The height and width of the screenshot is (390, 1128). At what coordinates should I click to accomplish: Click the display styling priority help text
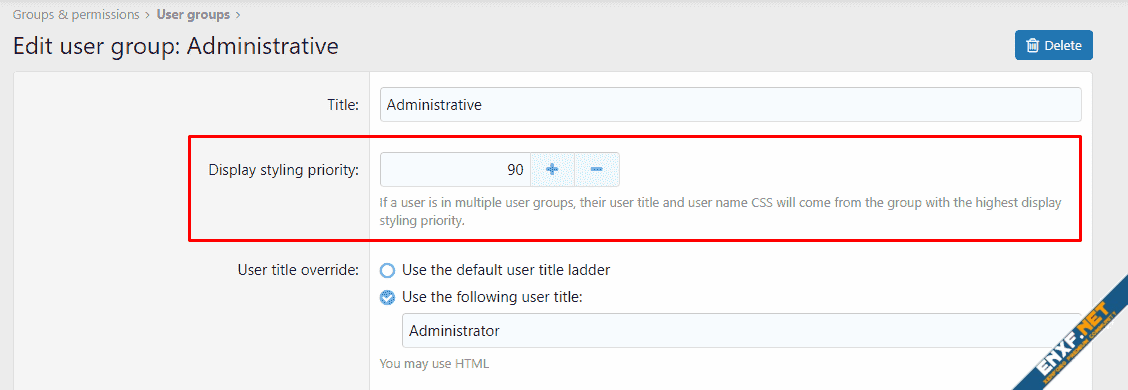point(720,212)
